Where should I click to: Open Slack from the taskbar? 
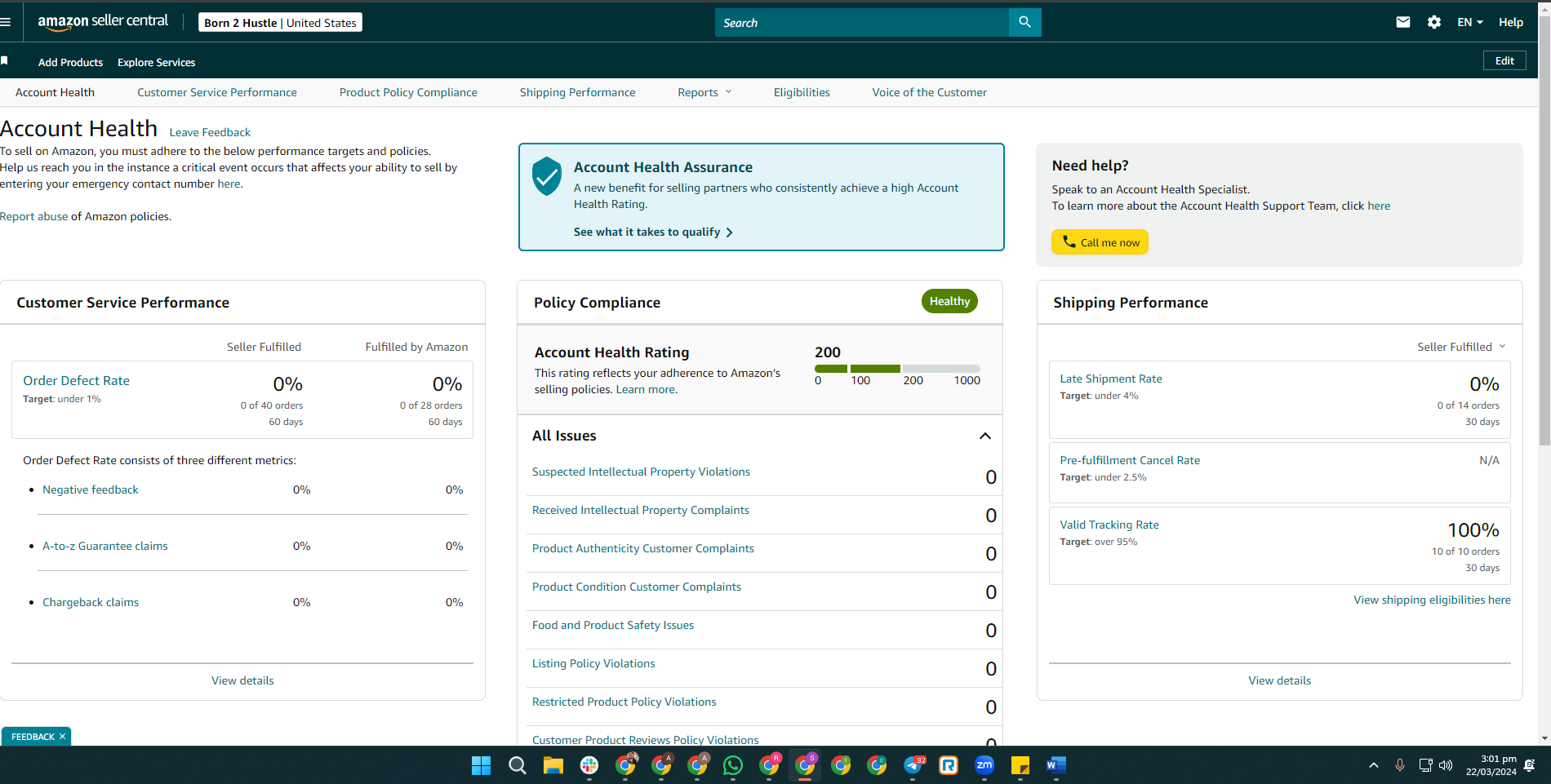pyautogui.click(x=589, y=765)
